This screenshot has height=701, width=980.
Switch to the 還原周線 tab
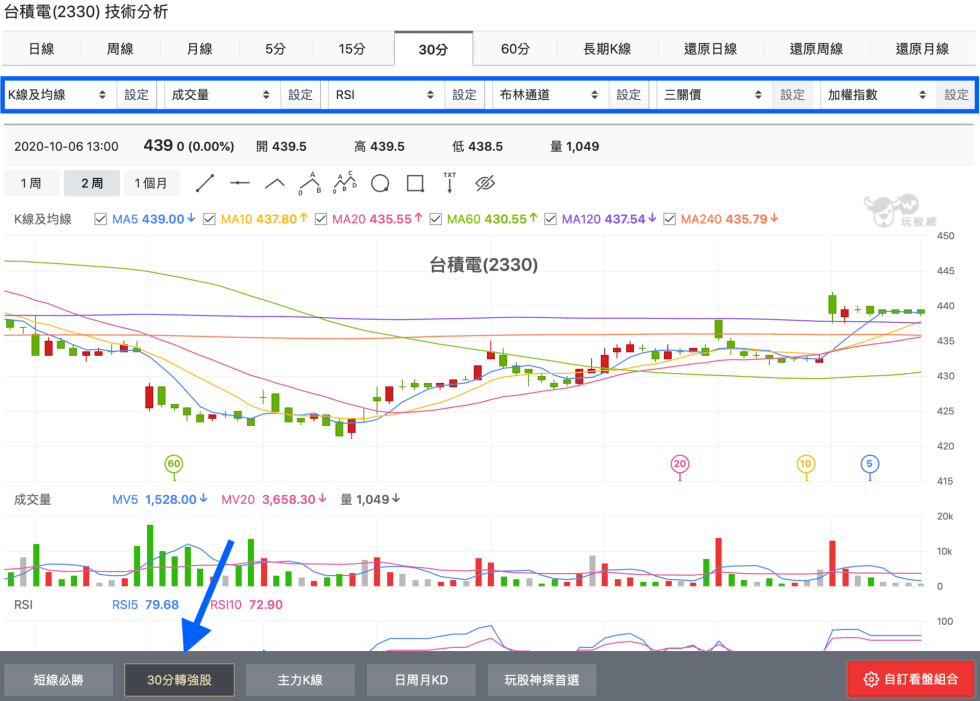816,49
